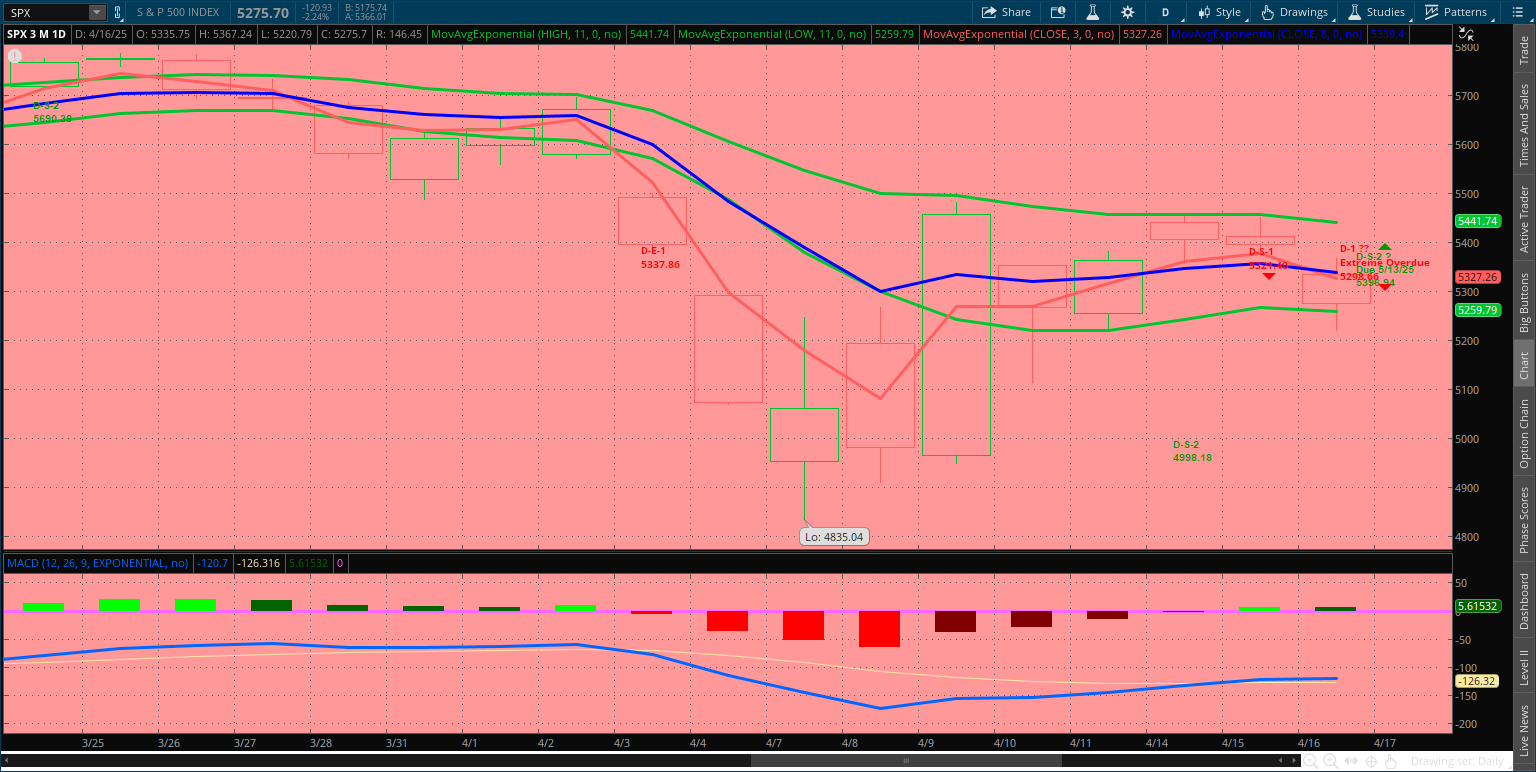Click the round info marker at chart top-left
Image resolution: width=1536 pixels, height=772 pixels.
(14, 57)
